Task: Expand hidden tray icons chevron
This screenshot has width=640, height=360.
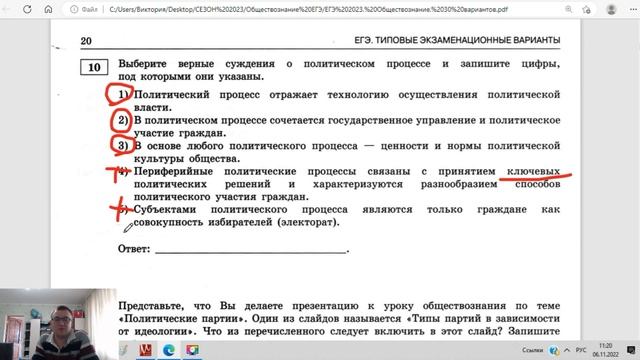Action: (x=567, y=350)
